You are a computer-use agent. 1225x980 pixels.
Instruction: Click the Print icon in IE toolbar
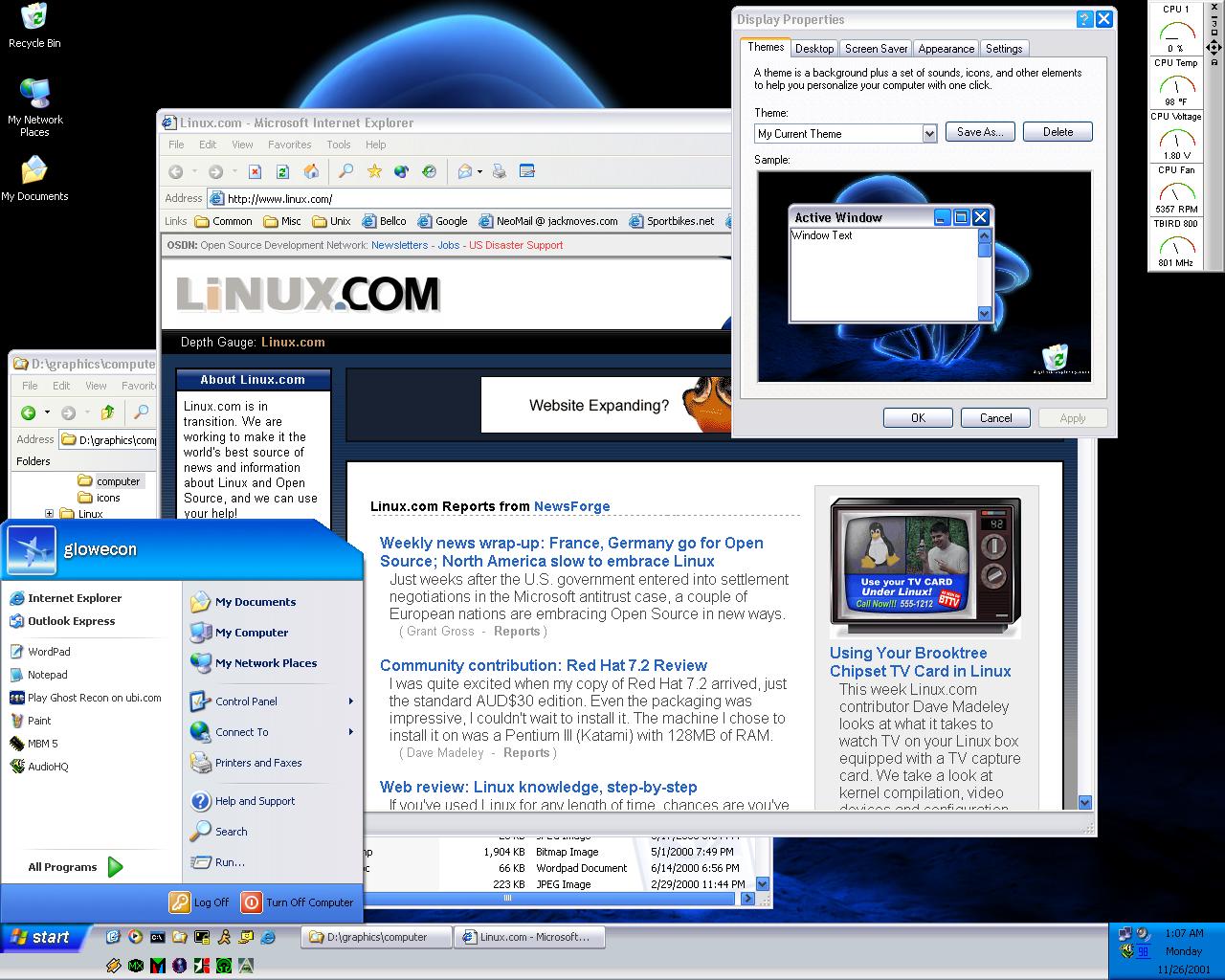pyautogui.click(x=499, y=171)
